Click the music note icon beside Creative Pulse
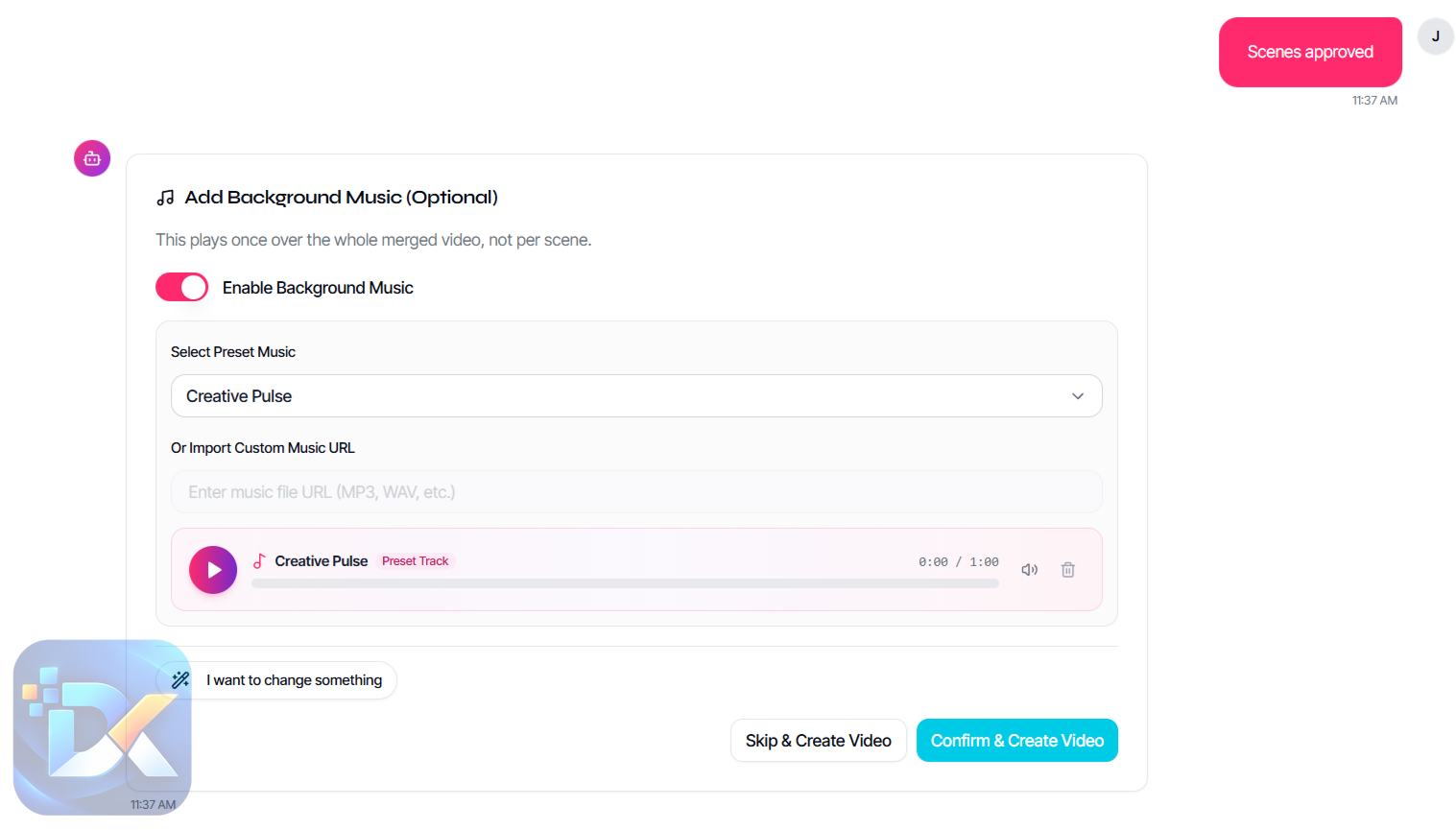 [x=259, y=561]
